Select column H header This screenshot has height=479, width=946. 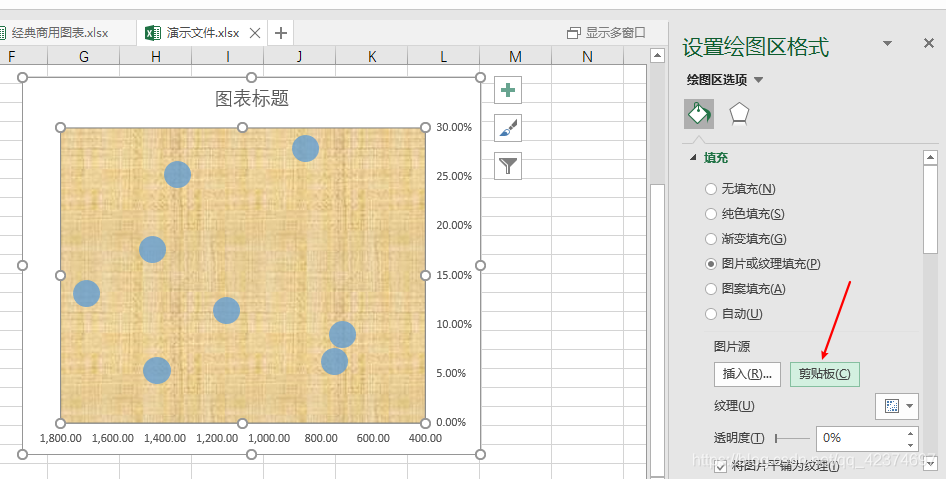156,56
